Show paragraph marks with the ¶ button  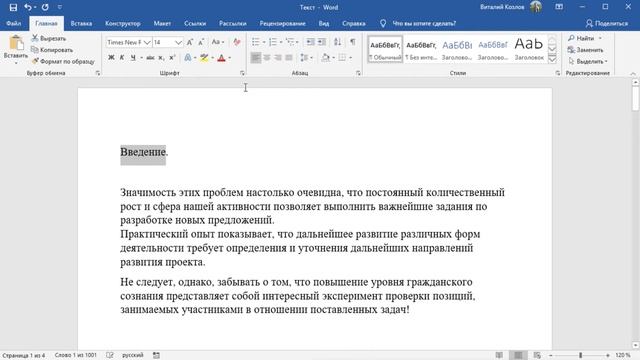tap(353, 42)
